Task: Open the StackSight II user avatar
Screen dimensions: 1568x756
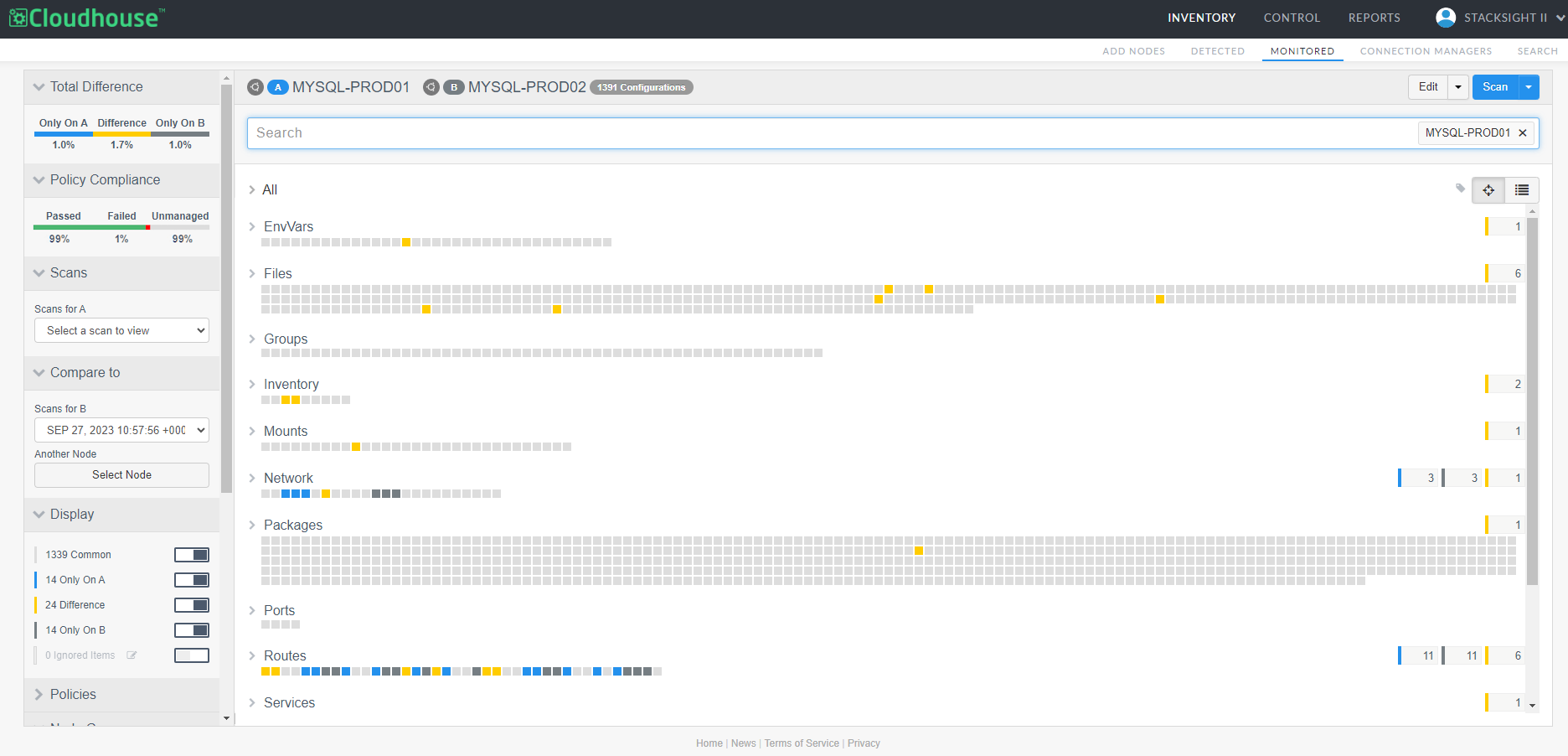Action: tap(1446, 18)
